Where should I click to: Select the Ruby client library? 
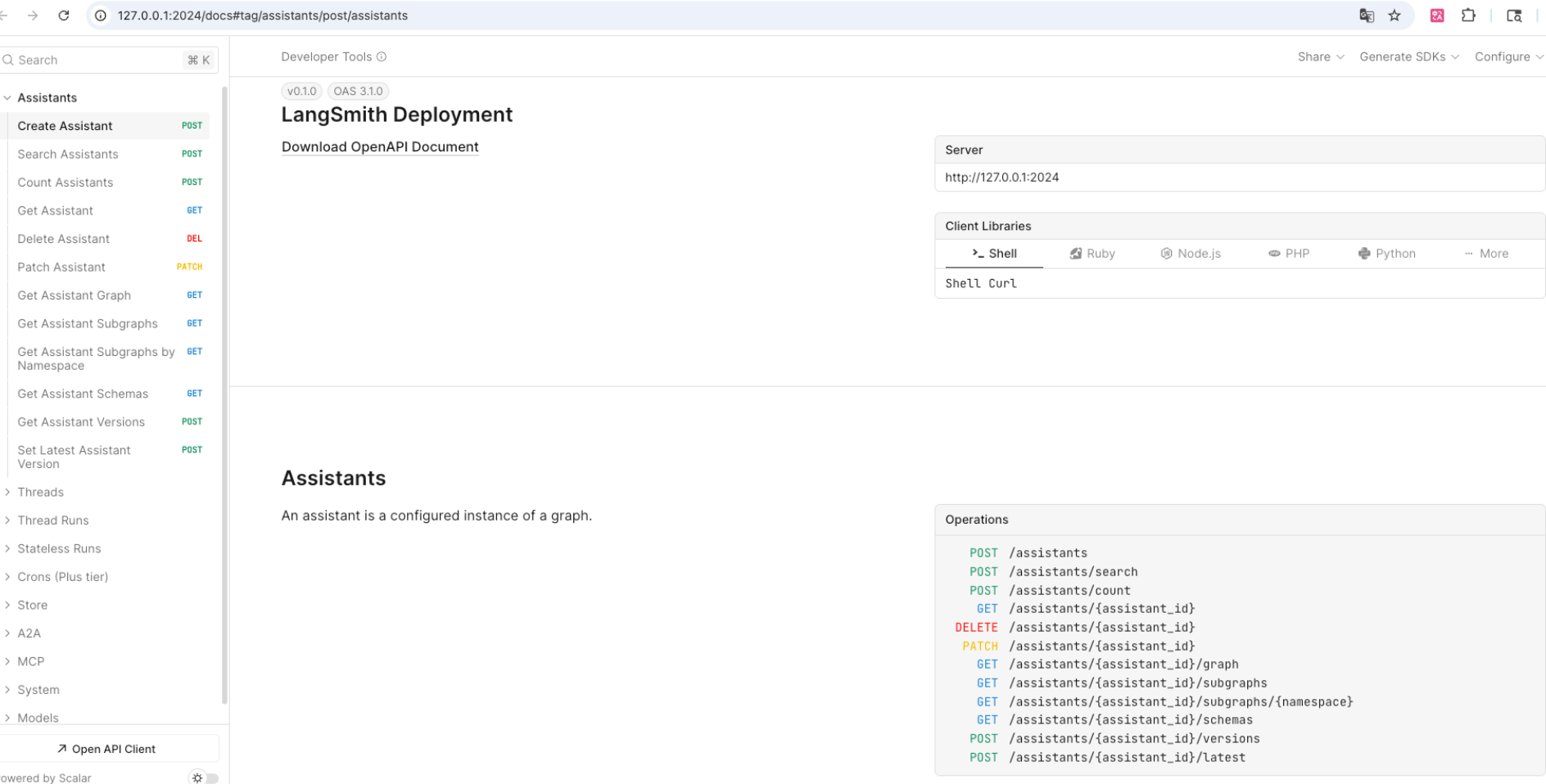coord(1092,254)
